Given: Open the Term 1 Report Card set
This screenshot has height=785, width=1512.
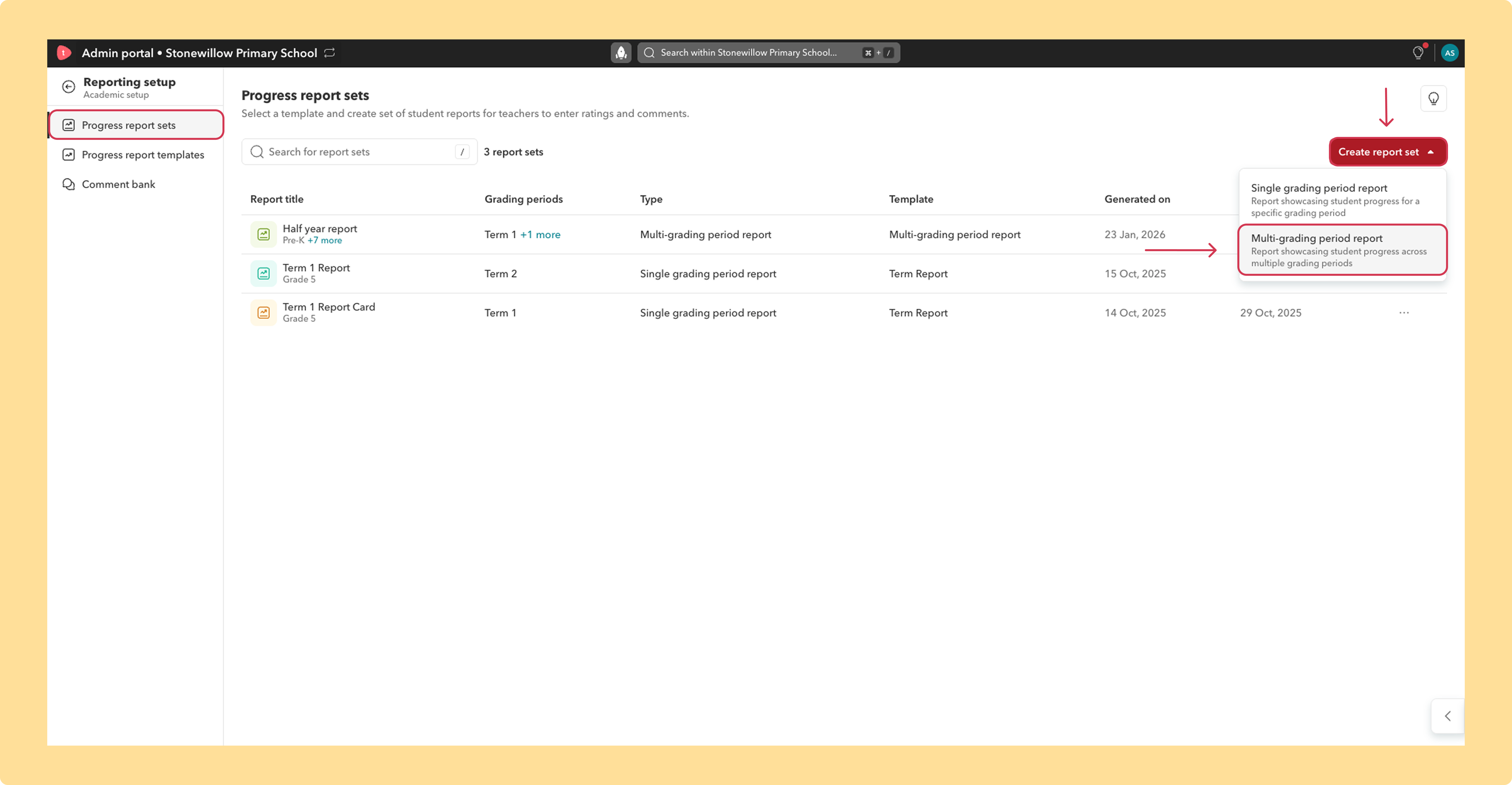Looking at the screenshot, I should pos(329,307).
